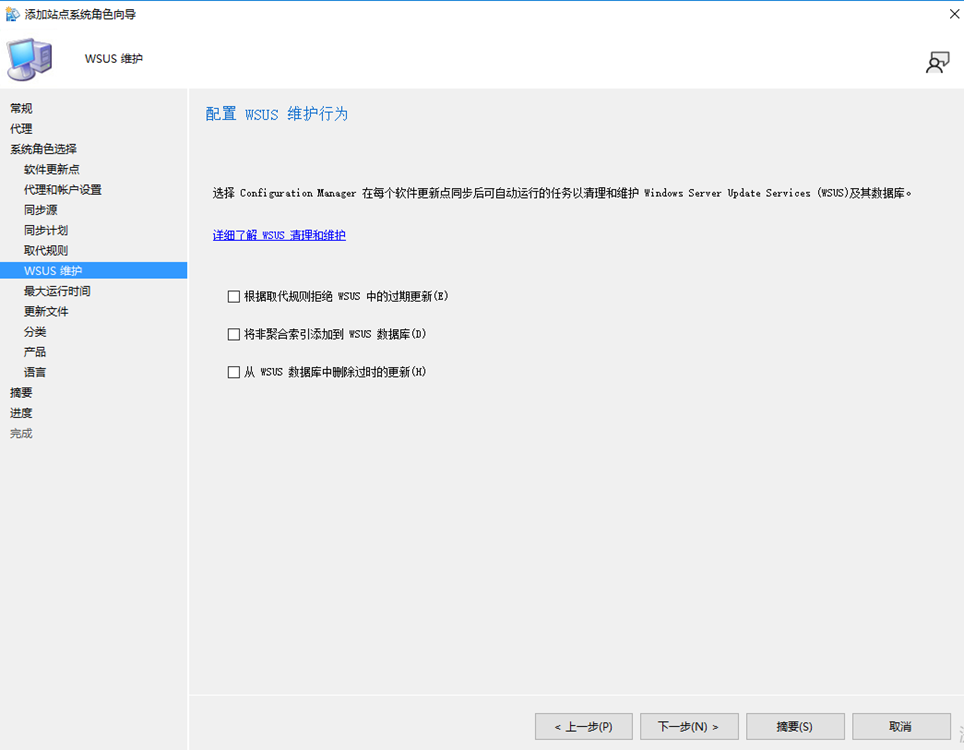The width and height of the screenshot is (964, 750).
Task: Go to 软件更新点 step
Action: pos(52,169)
